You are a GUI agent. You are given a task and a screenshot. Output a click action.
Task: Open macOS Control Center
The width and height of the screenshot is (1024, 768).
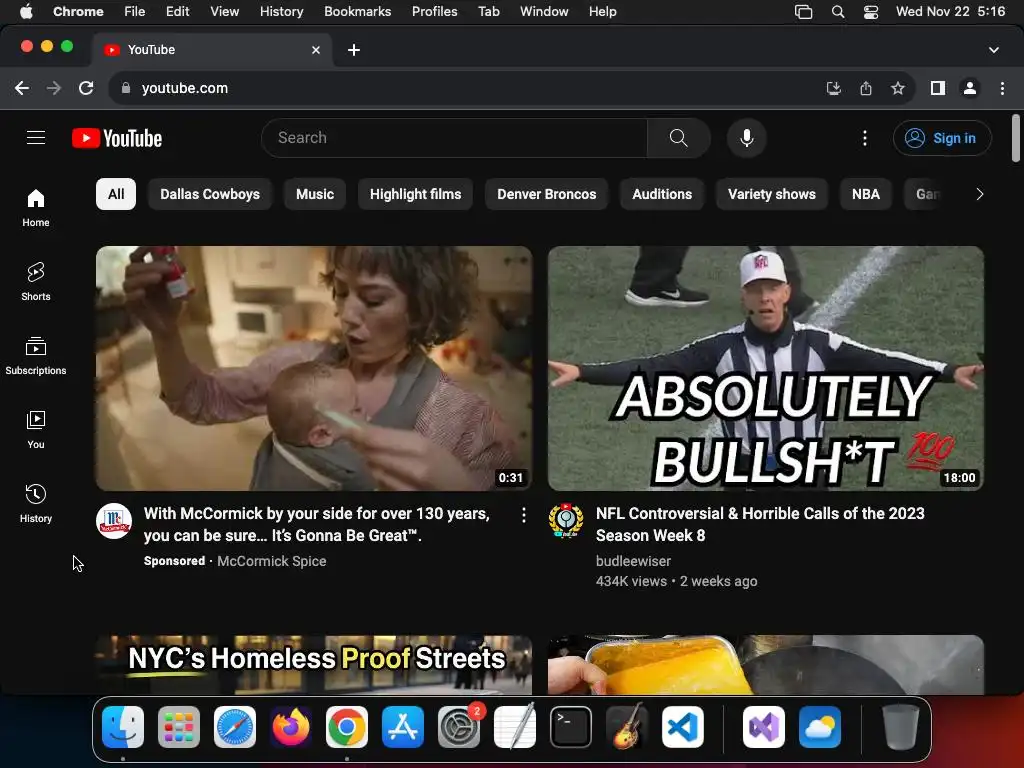871,12
